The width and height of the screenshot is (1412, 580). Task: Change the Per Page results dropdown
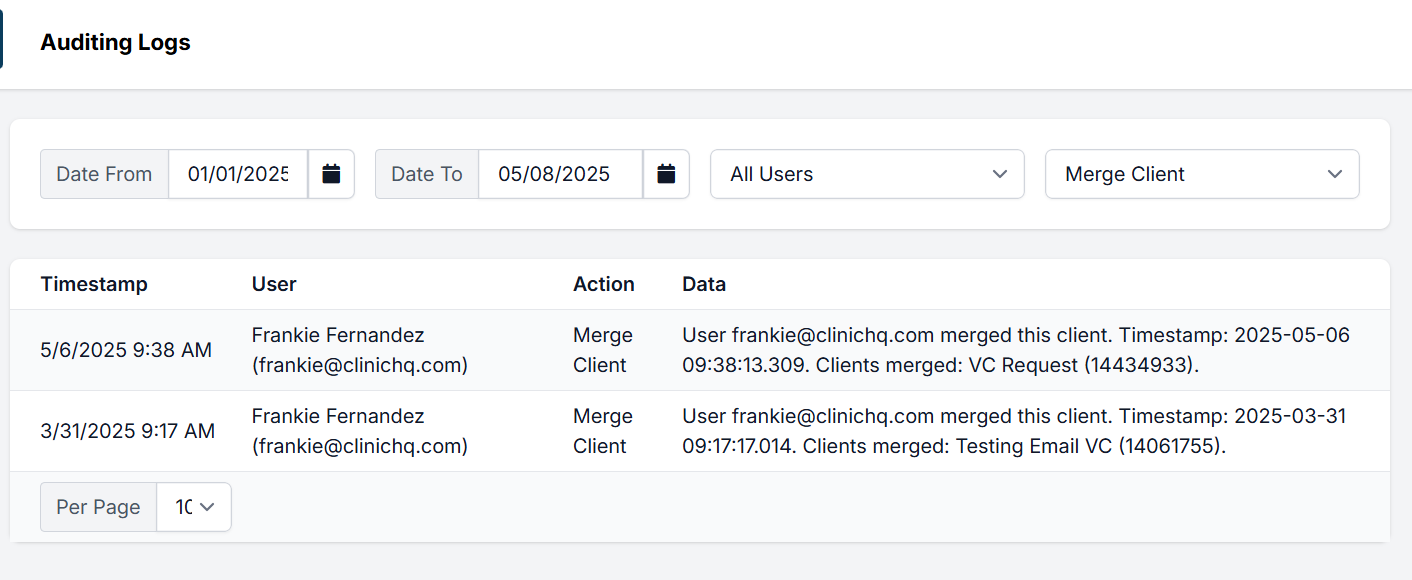[194, 507]
